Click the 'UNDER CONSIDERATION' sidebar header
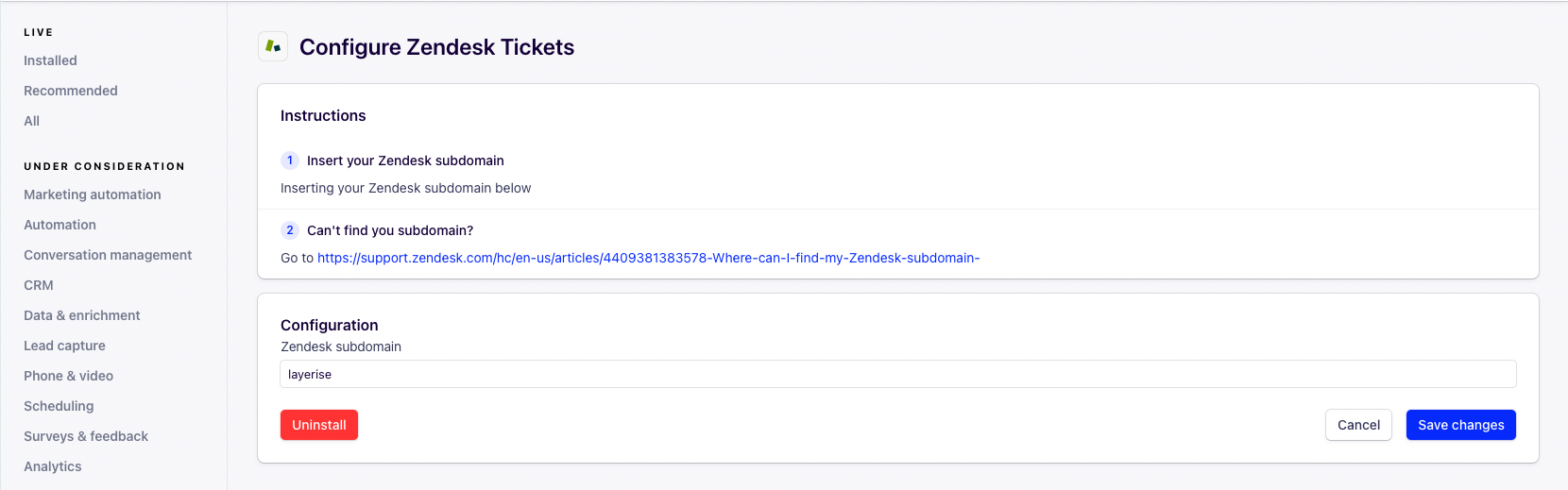The image size is (1568, 490). [x=104, y=166]
